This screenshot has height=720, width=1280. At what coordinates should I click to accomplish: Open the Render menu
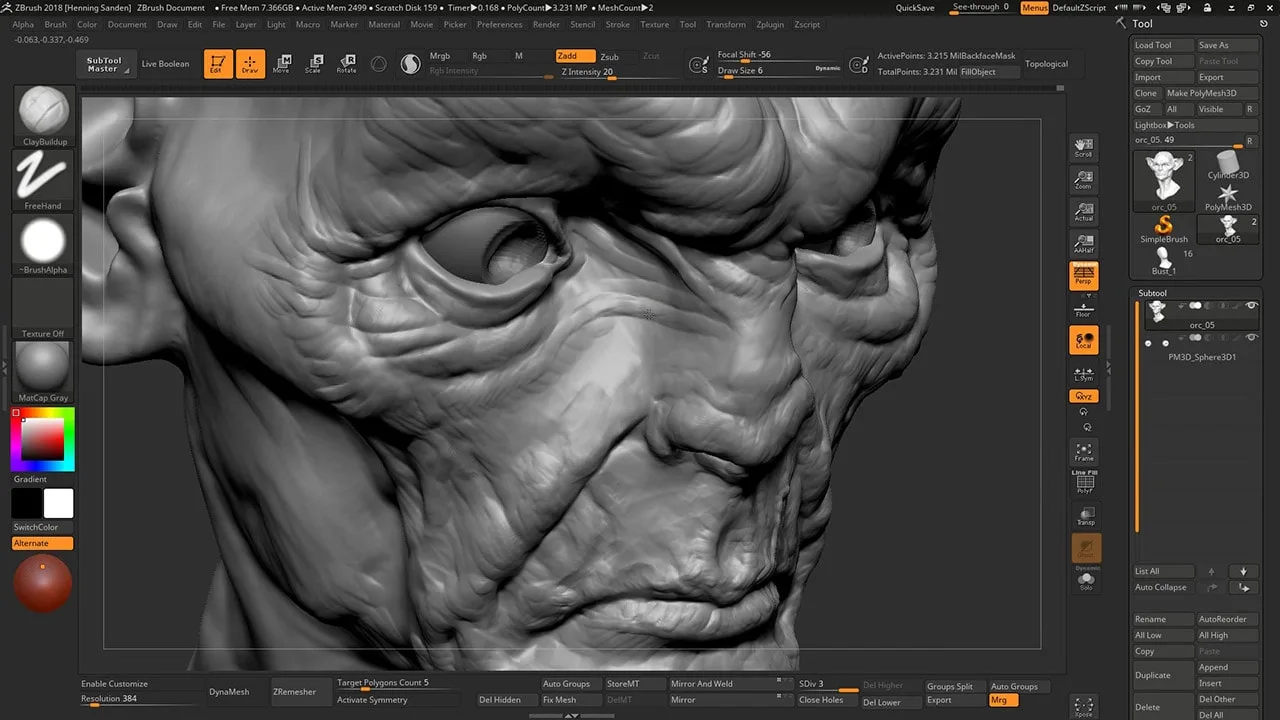pyautogui.click(x=546, y=25)
